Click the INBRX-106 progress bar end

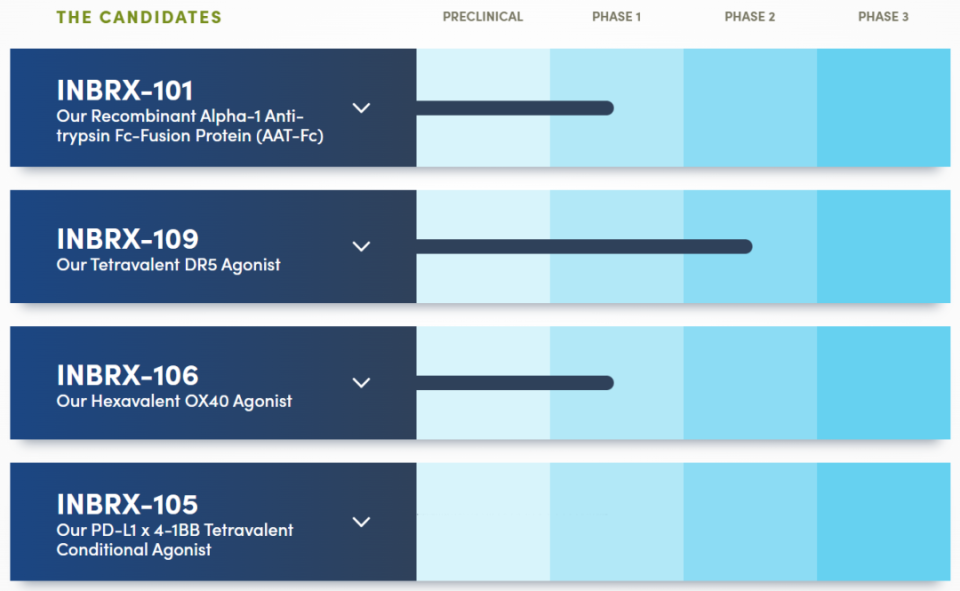(x=606, y=382)
